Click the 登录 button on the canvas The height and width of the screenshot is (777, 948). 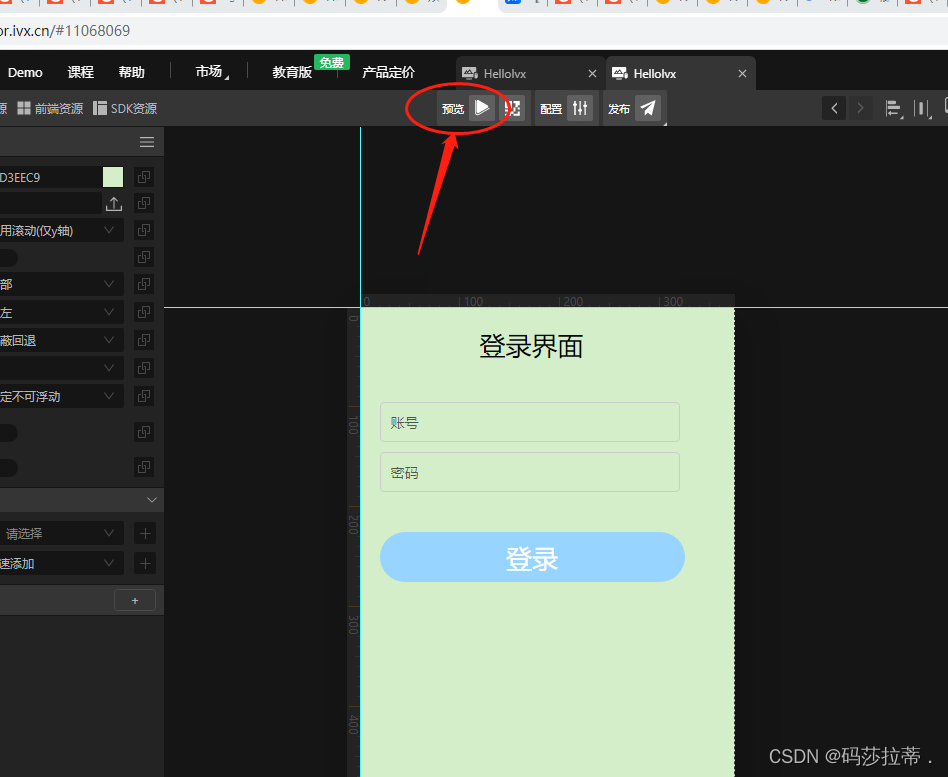click(531, 558)
